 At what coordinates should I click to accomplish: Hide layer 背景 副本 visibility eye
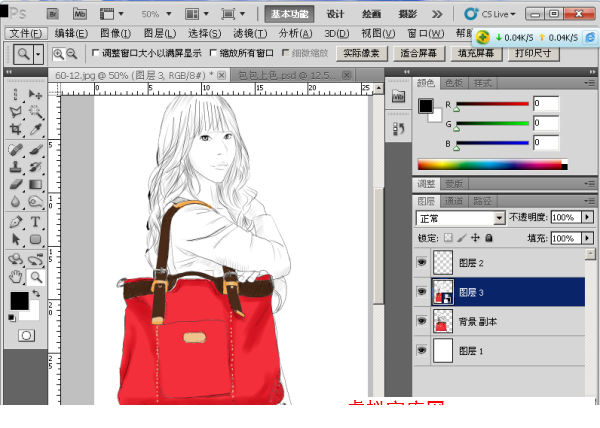point(422,321)
